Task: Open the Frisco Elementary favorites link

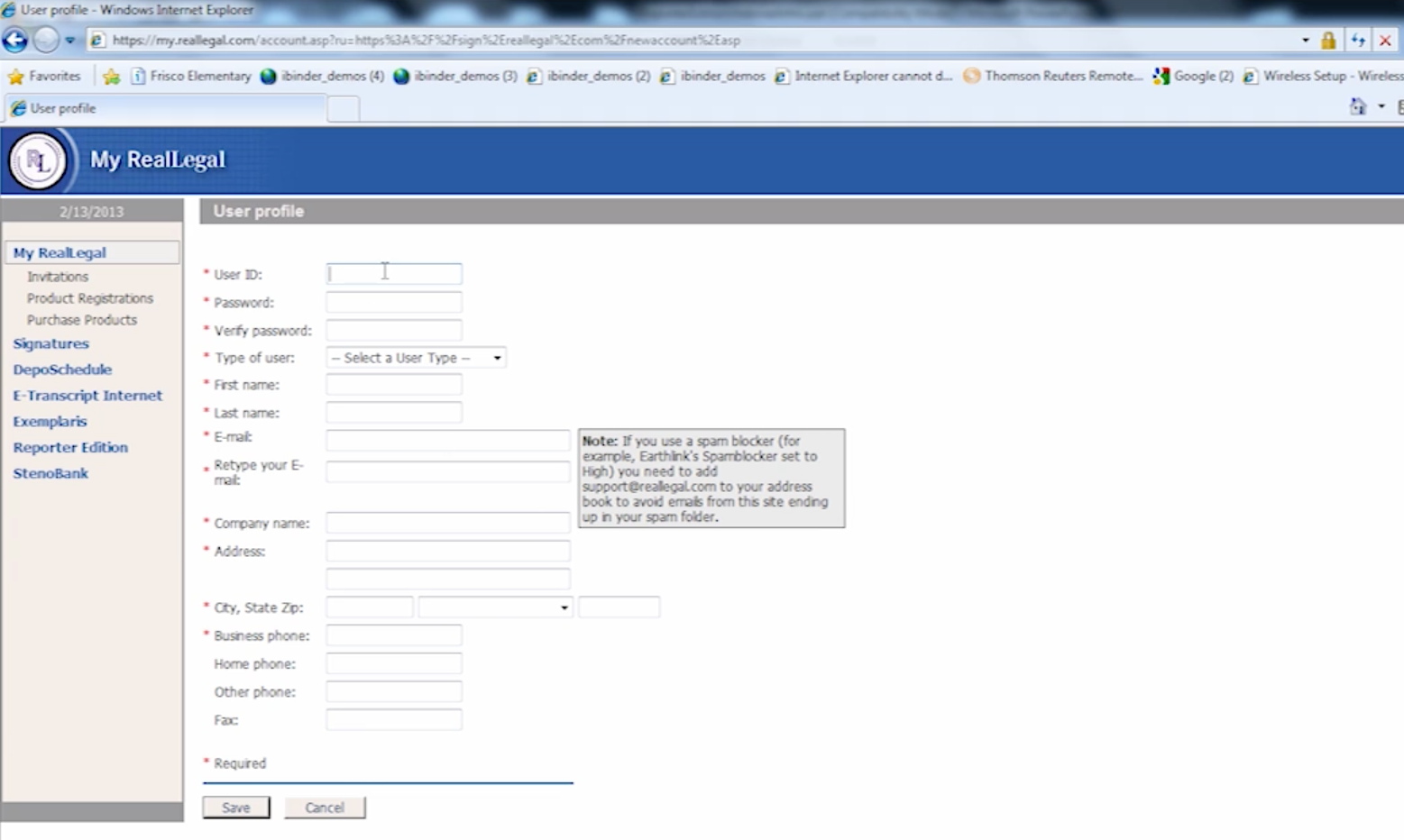Action: click(191, 77)
